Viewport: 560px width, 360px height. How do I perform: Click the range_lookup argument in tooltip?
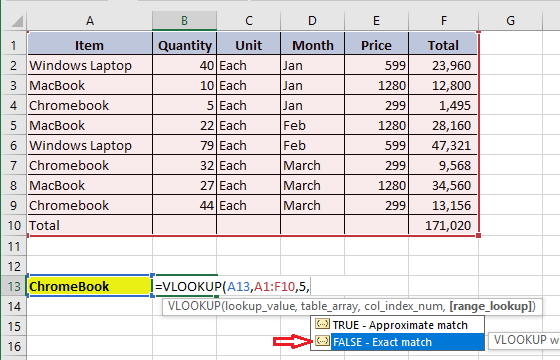(491, 306)
